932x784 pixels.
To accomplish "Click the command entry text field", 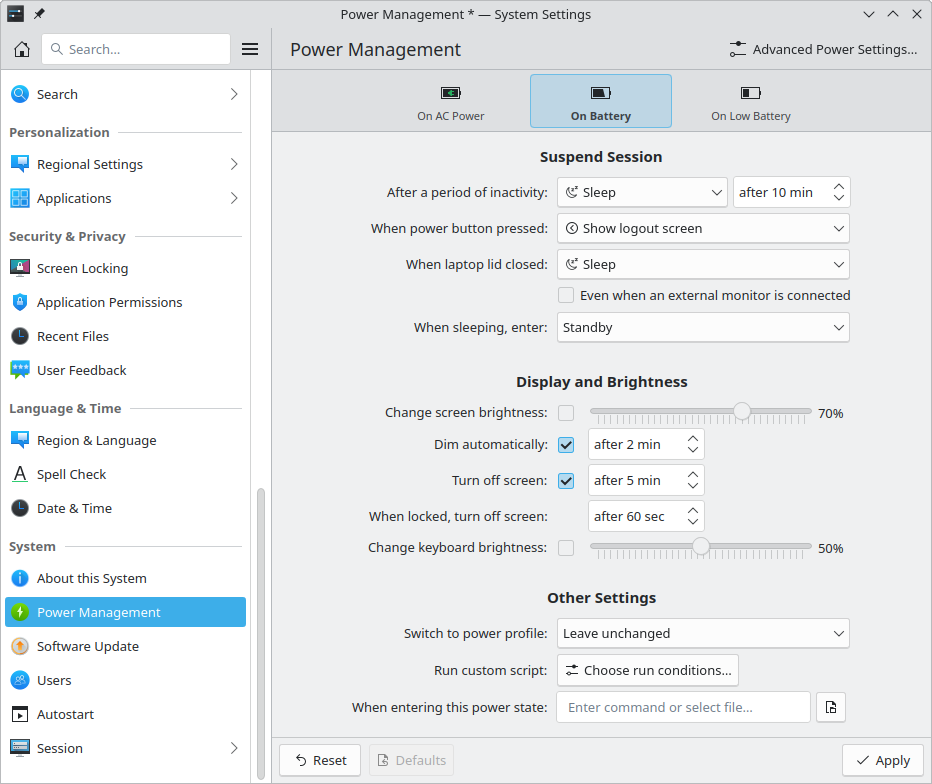I will 683,707.
